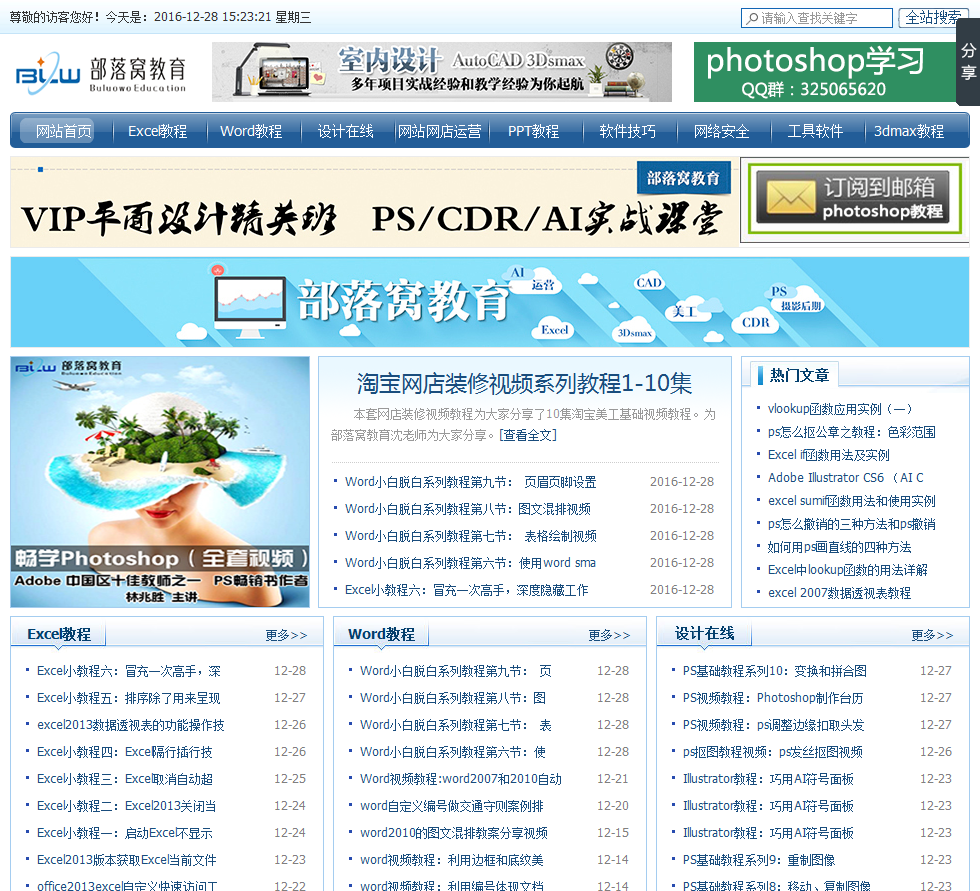Open the 室内设计 AutoCAD 3Dsmax banner
The image size is (980, 891).
(442, 72)
